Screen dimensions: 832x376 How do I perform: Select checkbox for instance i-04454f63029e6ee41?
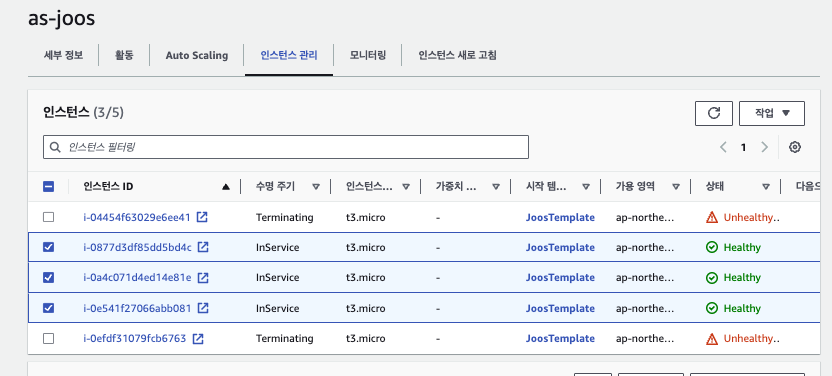(x=48, y=217)
